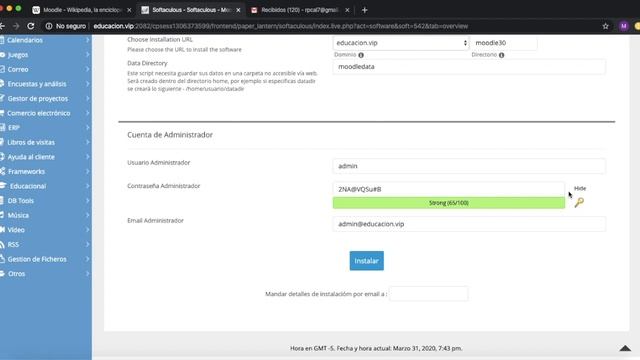Click the Directorio info icon

pyautogui.click(x=501, y=55)
